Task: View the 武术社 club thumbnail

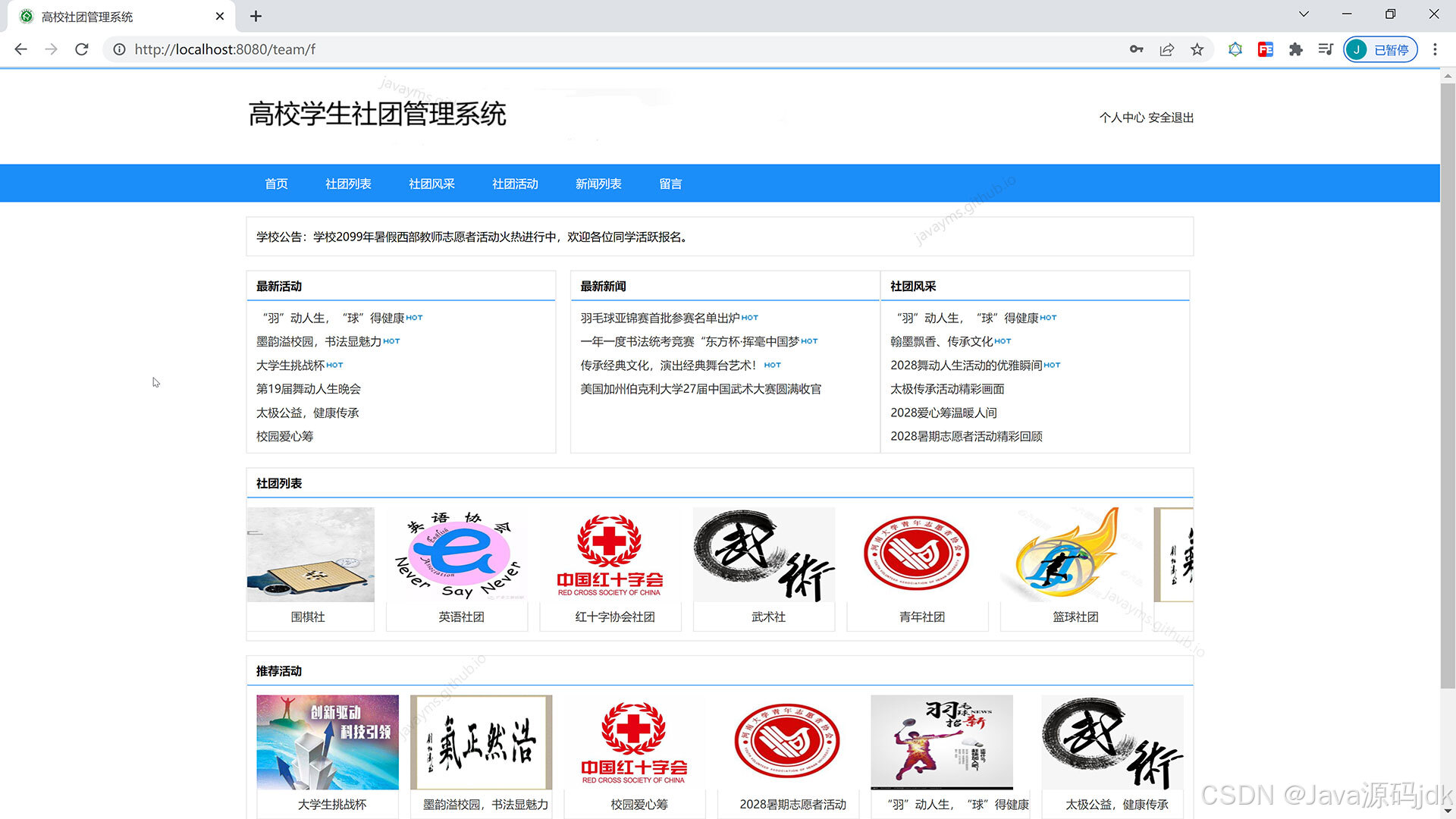Action: pos(764,554)
